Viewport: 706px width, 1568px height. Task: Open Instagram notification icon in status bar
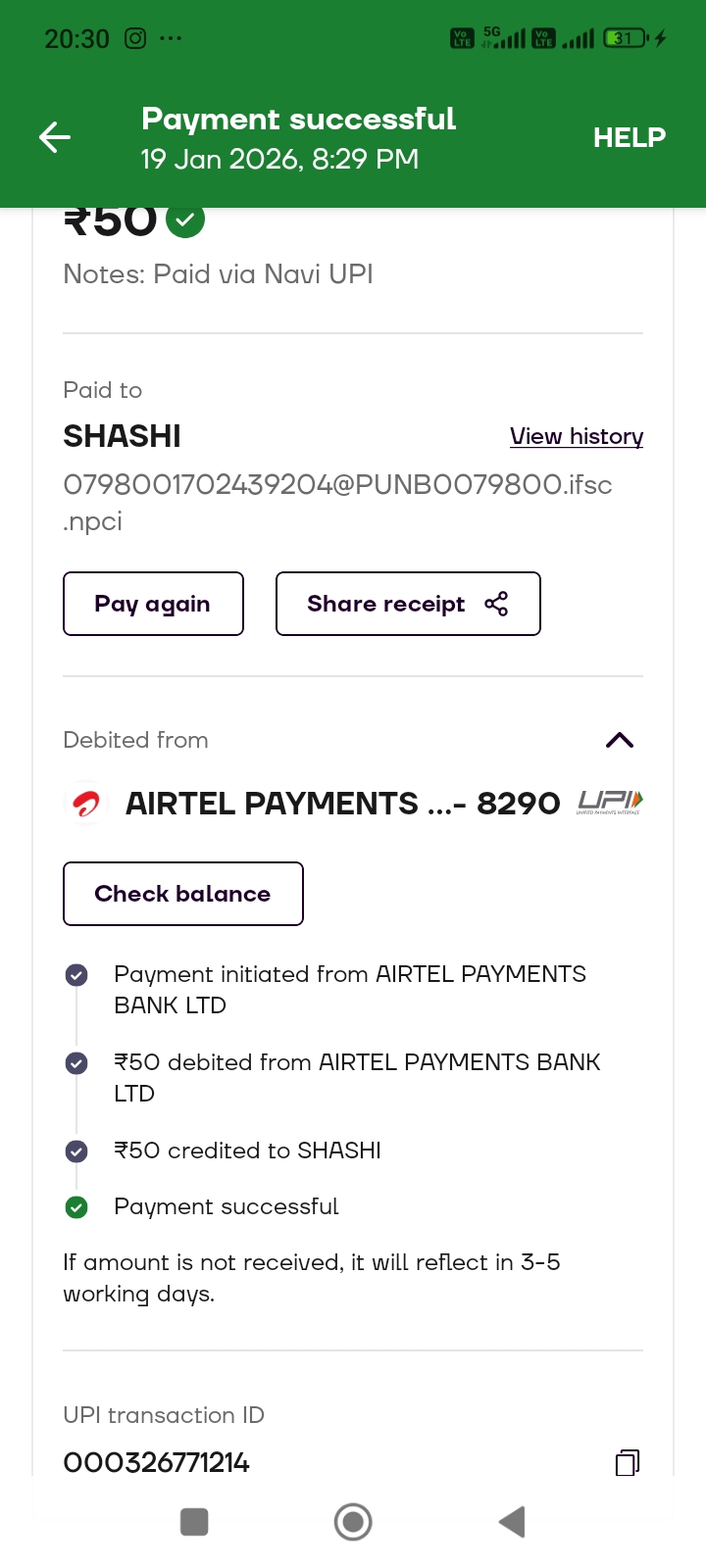tap(135, 38)
